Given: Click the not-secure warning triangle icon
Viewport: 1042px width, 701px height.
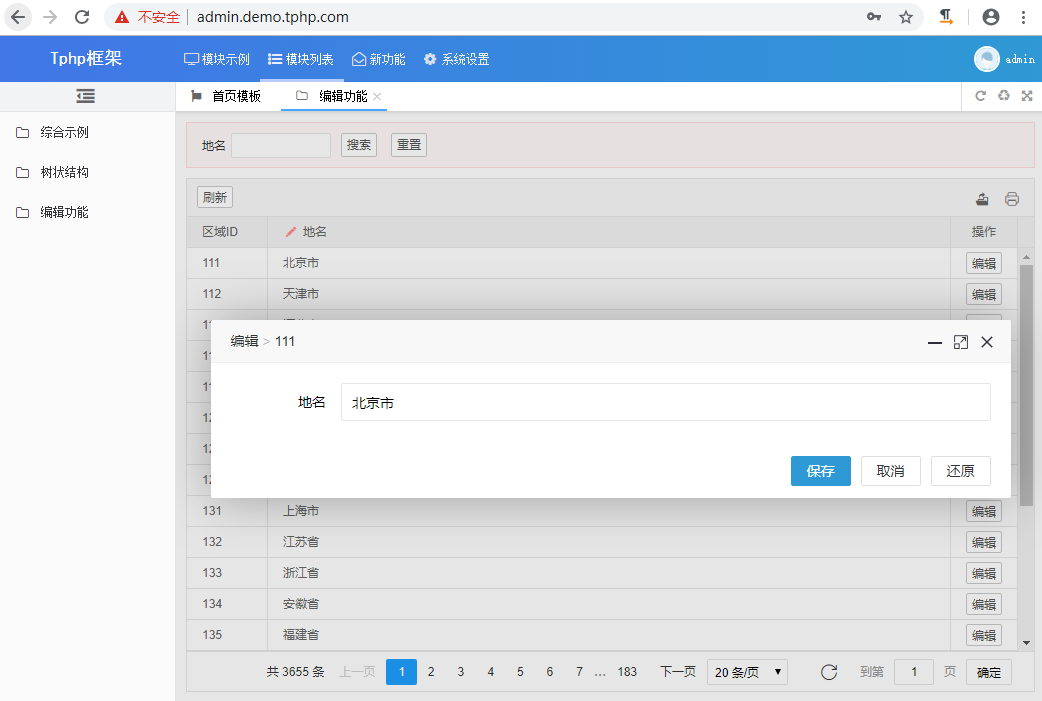Looking at the screenshot, I should (x=122, y=17).
